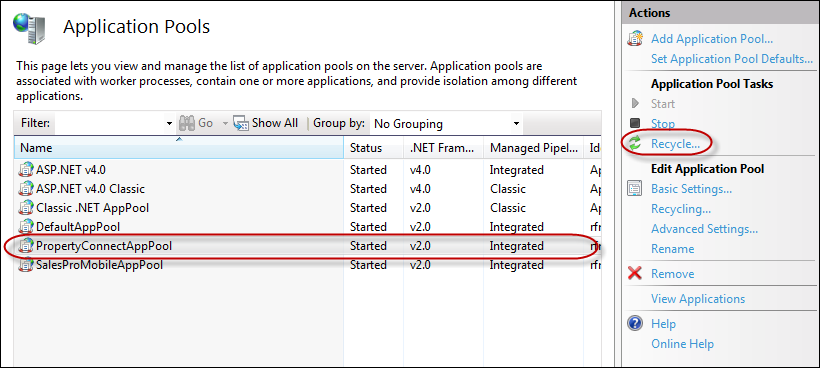Image resolution: width=820 pixels, height=368 pixels.
Task: Open Recycling settings link
Action: (681, 209)
